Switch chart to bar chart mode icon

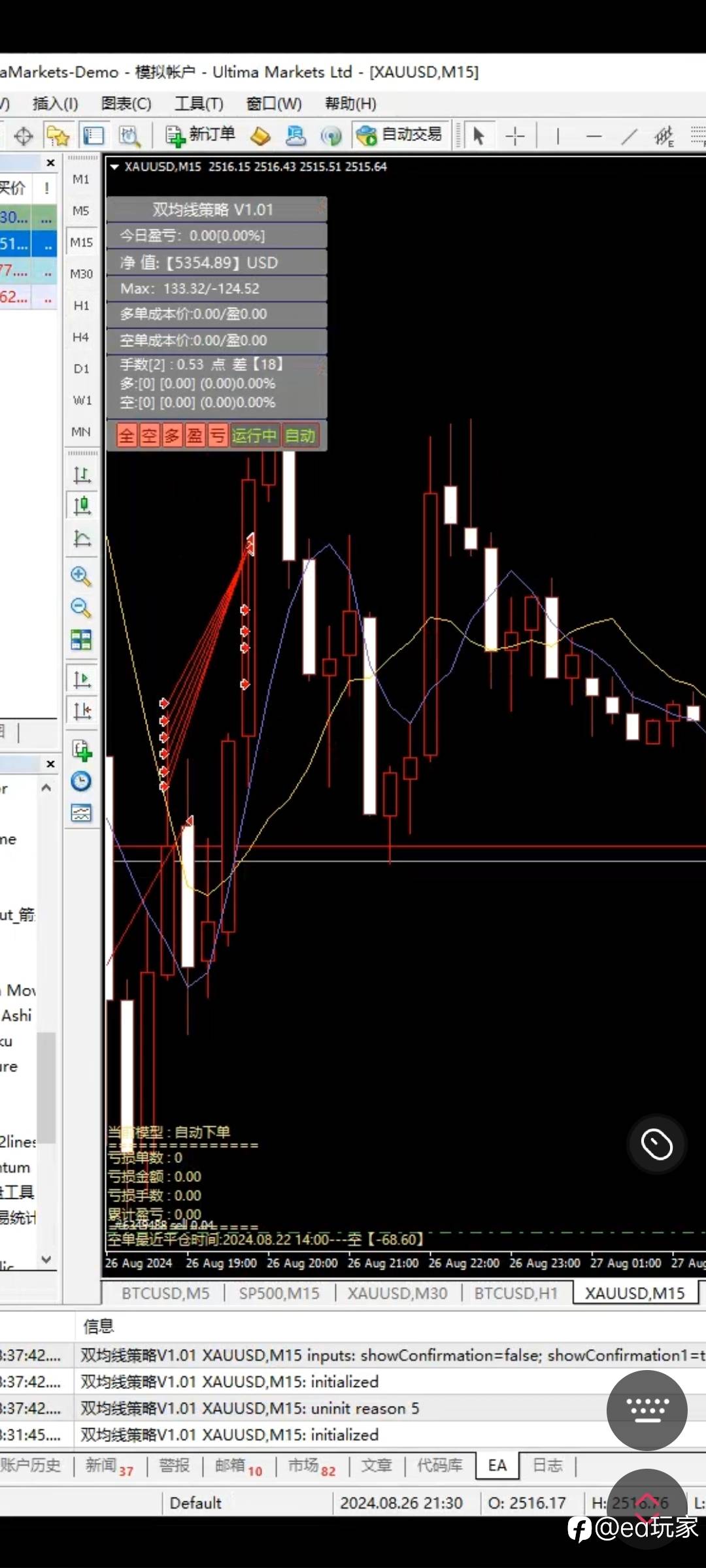pyautogui.click(x=82, y=474)
